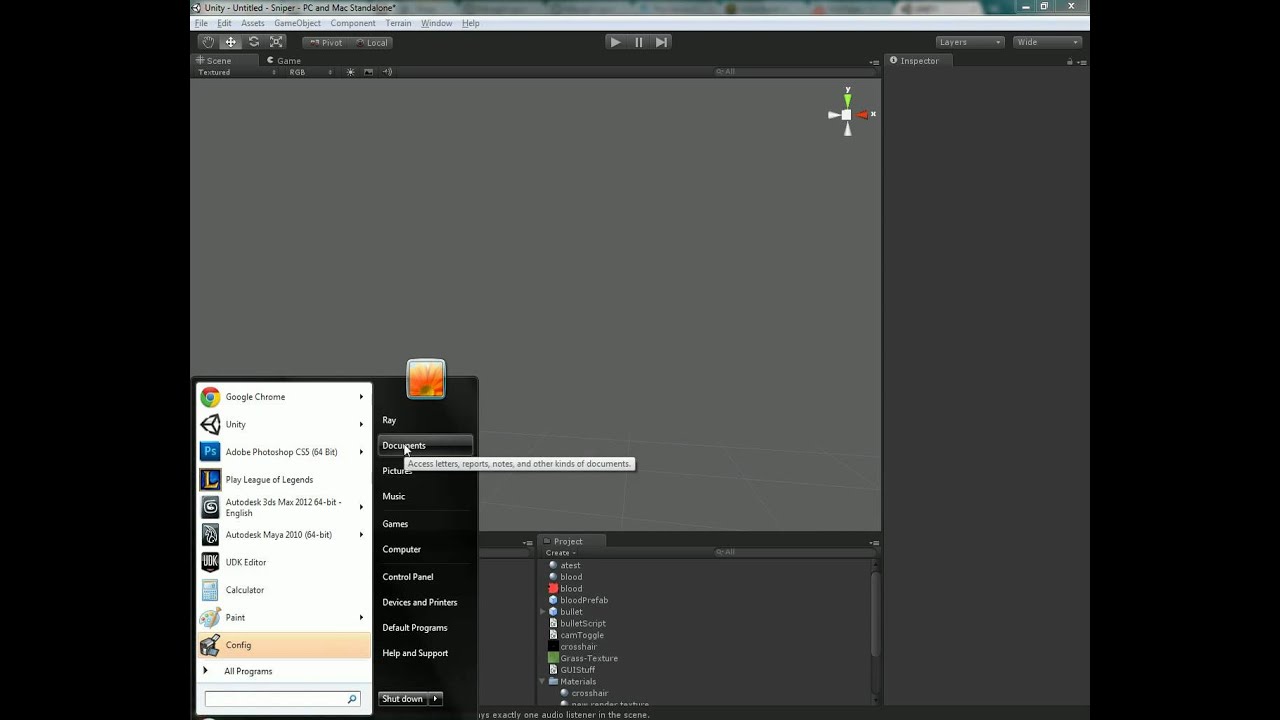Image resolution: width=1280 pixels, height=720 pixels.
Task: Open the Terrain menu
Action: point(398,23)
